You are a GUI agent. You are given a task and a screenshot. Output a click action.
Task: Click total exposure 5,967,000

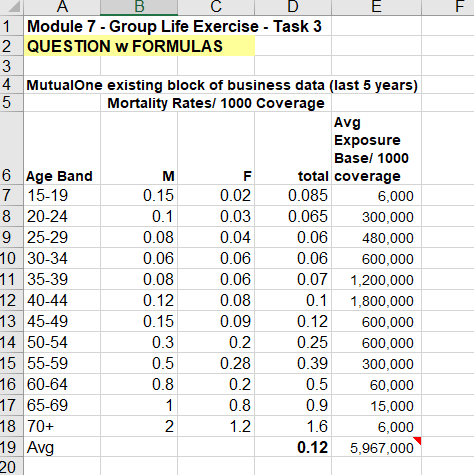click(x=376, y=447)
